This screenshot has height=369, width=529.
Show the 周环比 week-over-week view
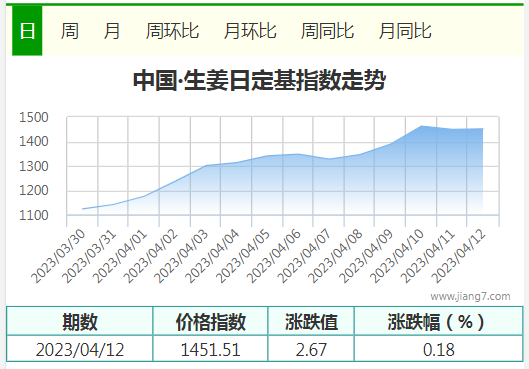point(172,31)
